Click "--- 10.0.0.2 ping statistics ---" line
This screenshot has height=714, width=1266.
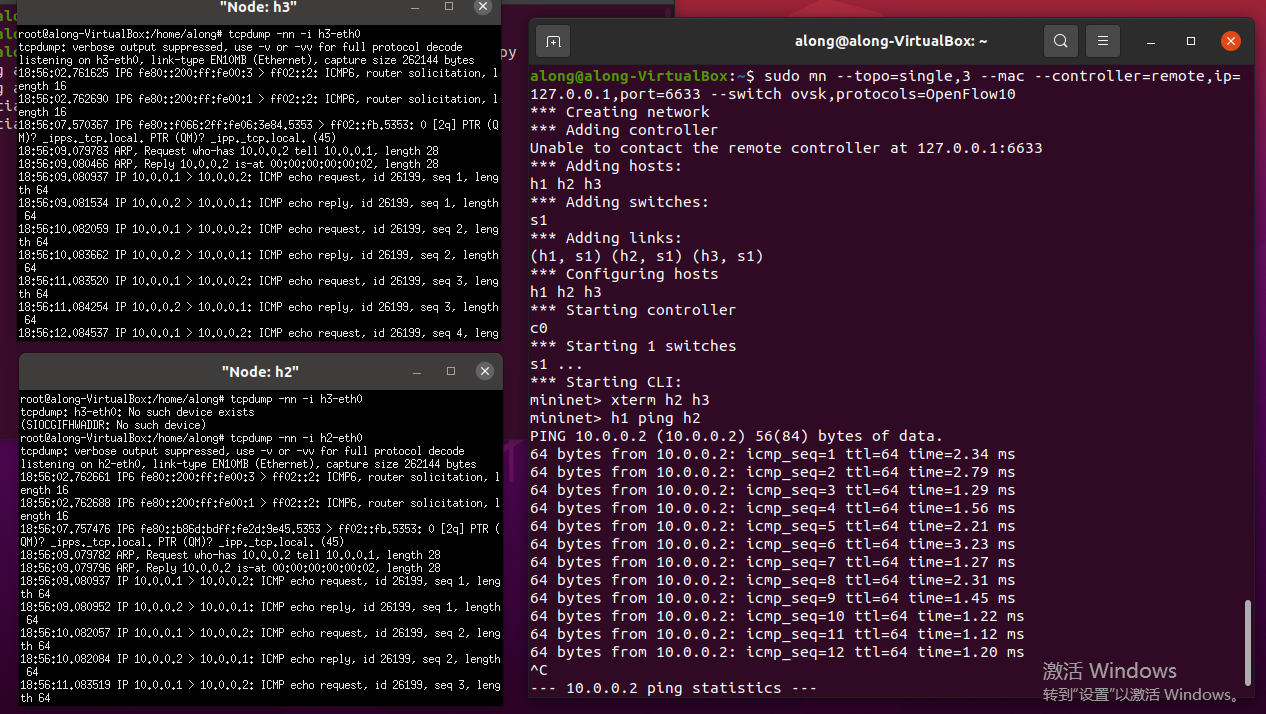[673, 688]
